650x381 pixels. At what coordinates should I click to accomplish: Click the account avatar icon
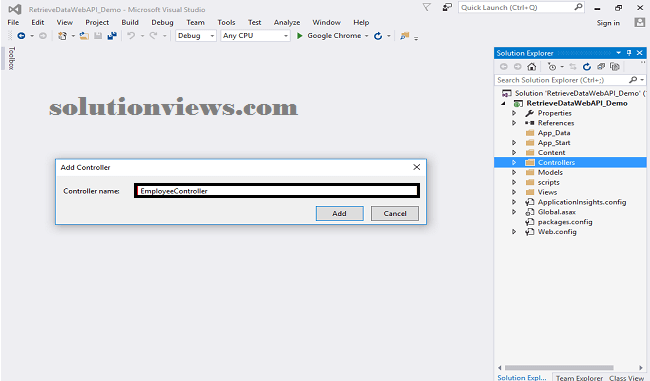pyautogui.click(x=640, y=22)
